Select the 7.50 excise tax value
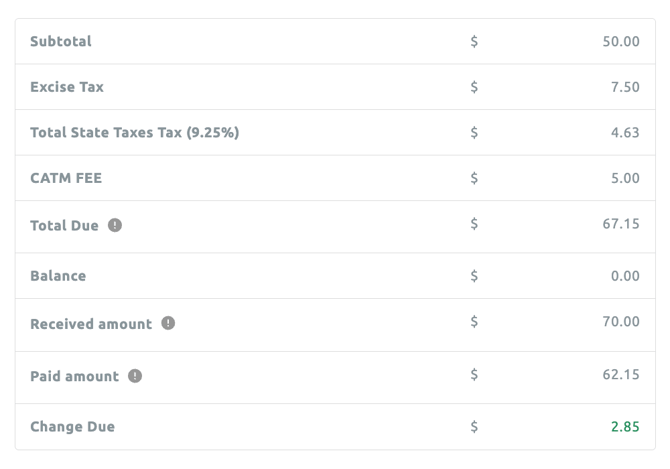 (x=626, y=87)
